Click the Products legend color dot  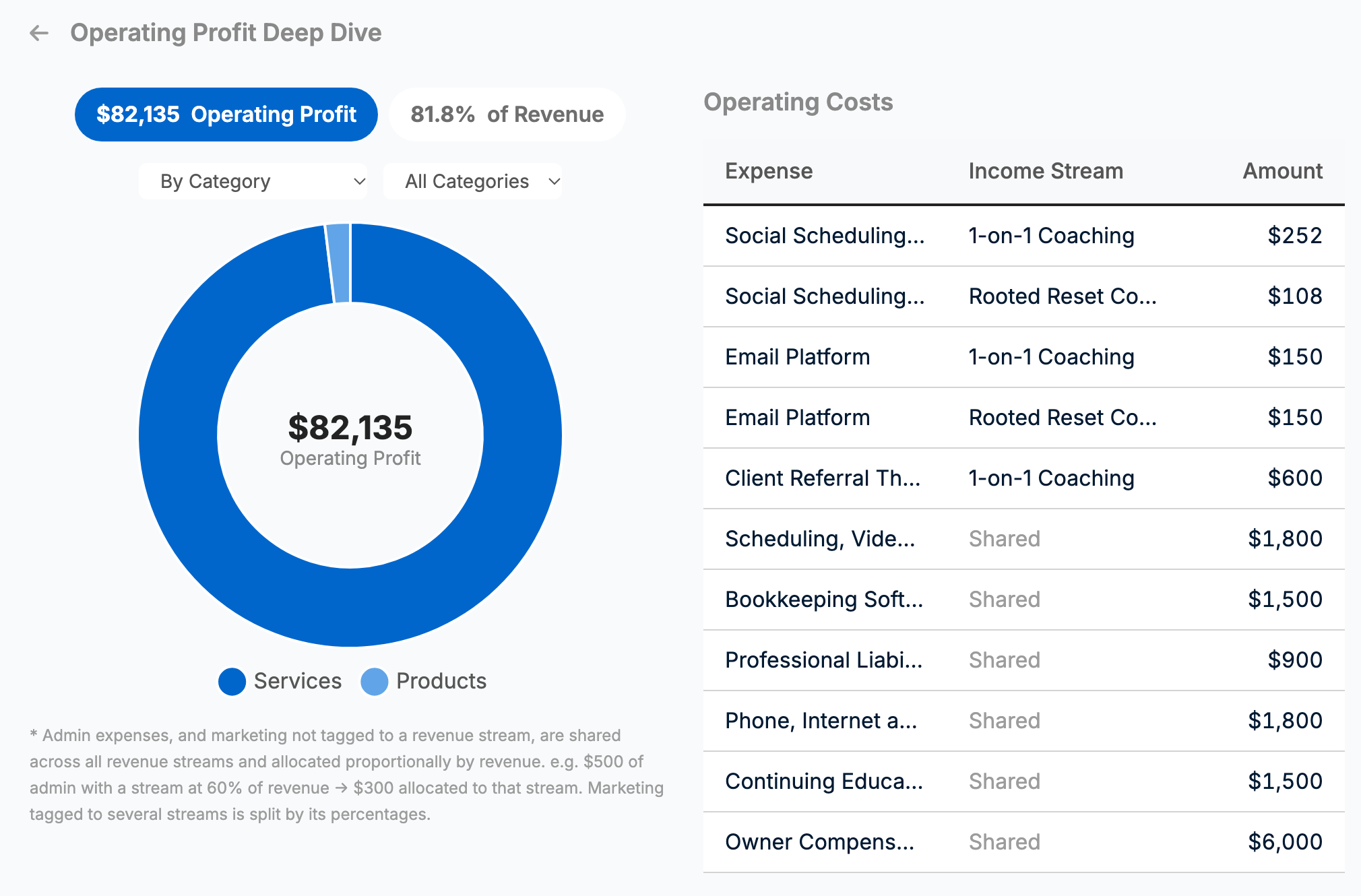(x=375, y=681)
